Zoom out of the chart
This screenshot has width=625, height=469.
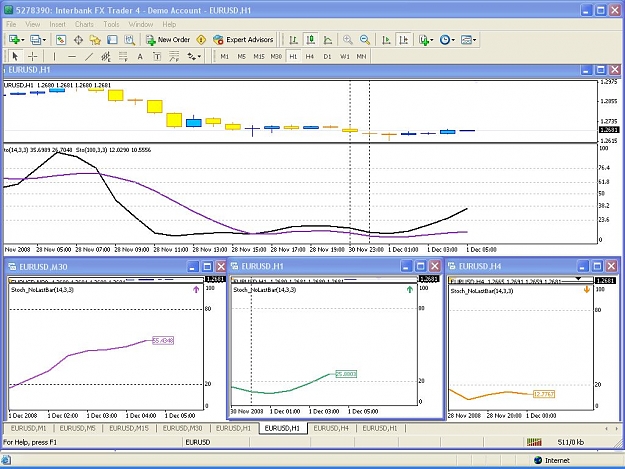pyautogui.click(x=365, y=40)
